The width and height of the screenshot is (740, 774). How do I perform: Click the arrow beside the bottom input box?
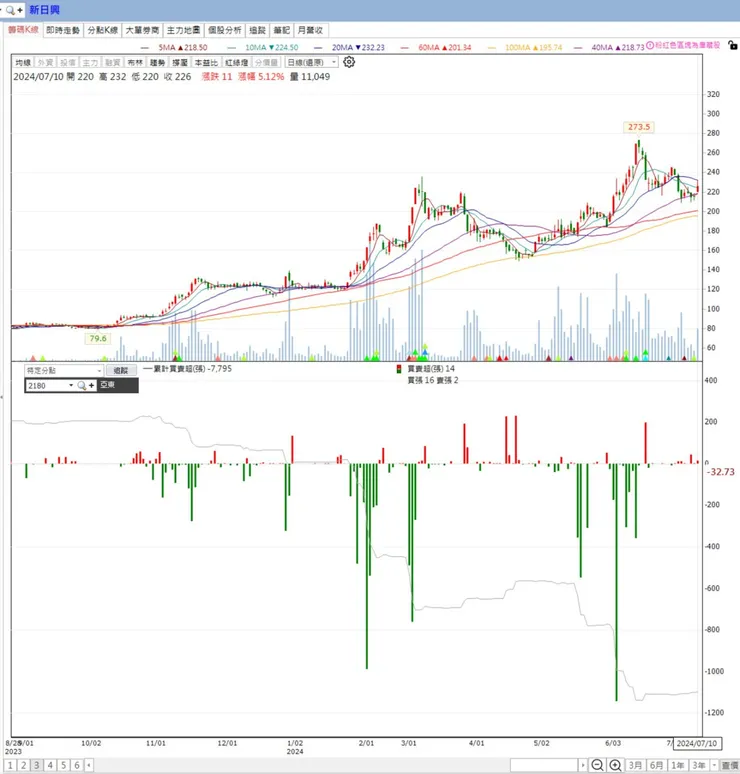click(583, 765)
